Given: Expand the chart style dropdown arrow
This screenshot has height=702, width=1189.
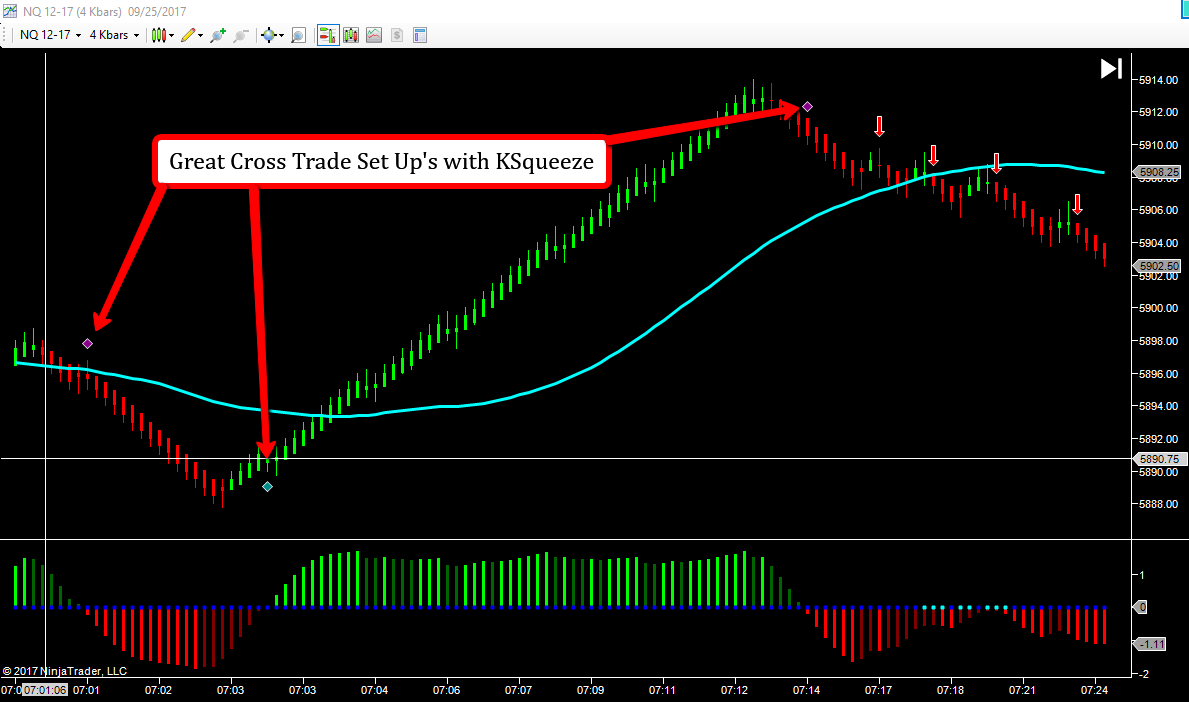Looking at the screenshot, I should pyautogui.click(x=172, y=36).
